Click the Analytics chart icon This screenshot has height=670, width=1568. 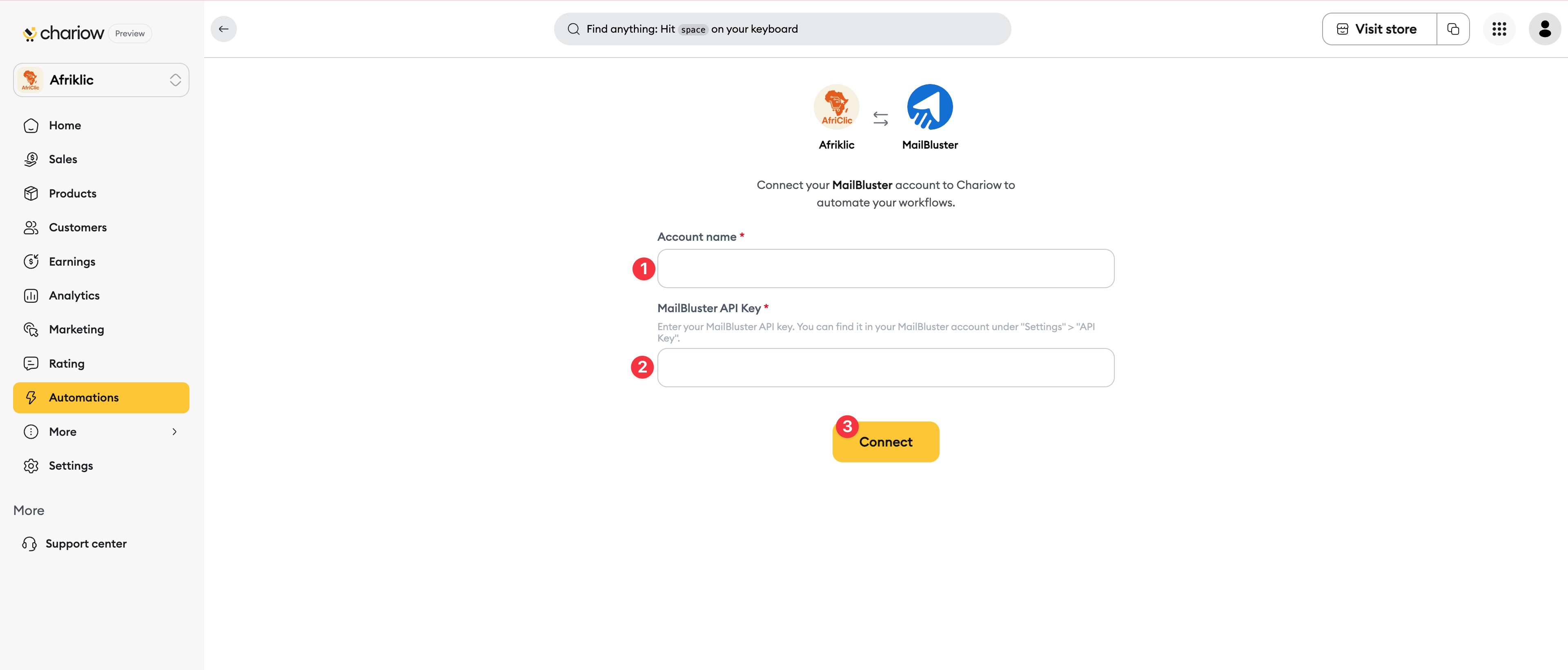(x=31, y=295)
